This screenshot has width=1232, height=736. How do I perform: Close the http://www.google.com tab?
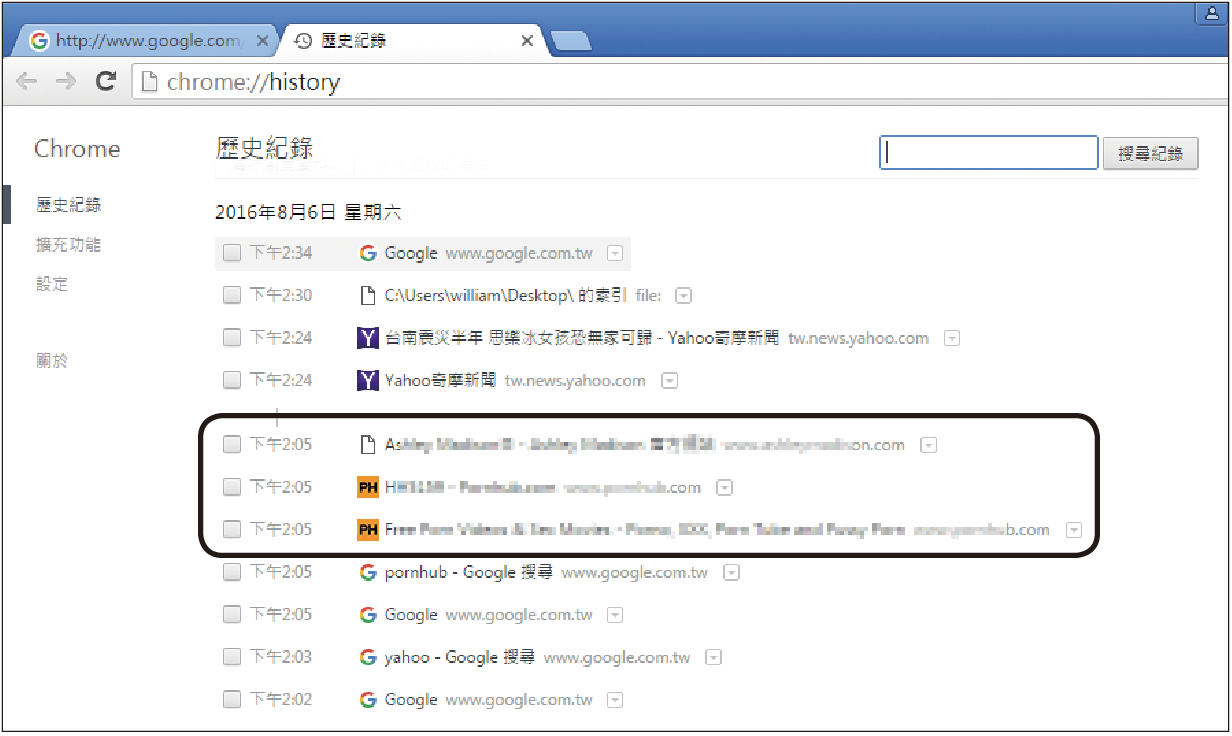pyautogui.click(x=262, y=41)
